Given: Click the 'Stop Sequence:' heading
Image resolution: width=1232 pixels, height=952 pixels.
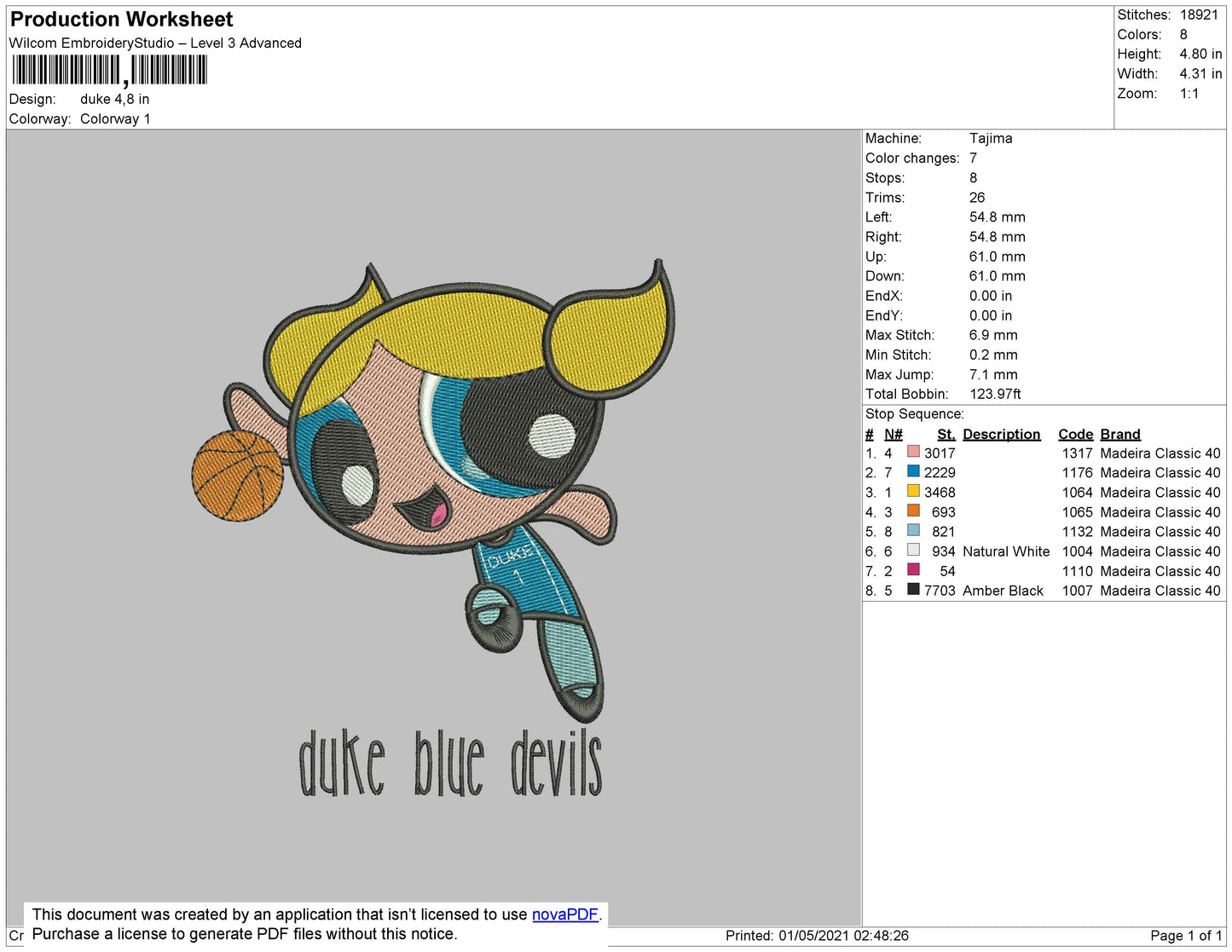Looking at the screenshot, I should click(915, 414).
